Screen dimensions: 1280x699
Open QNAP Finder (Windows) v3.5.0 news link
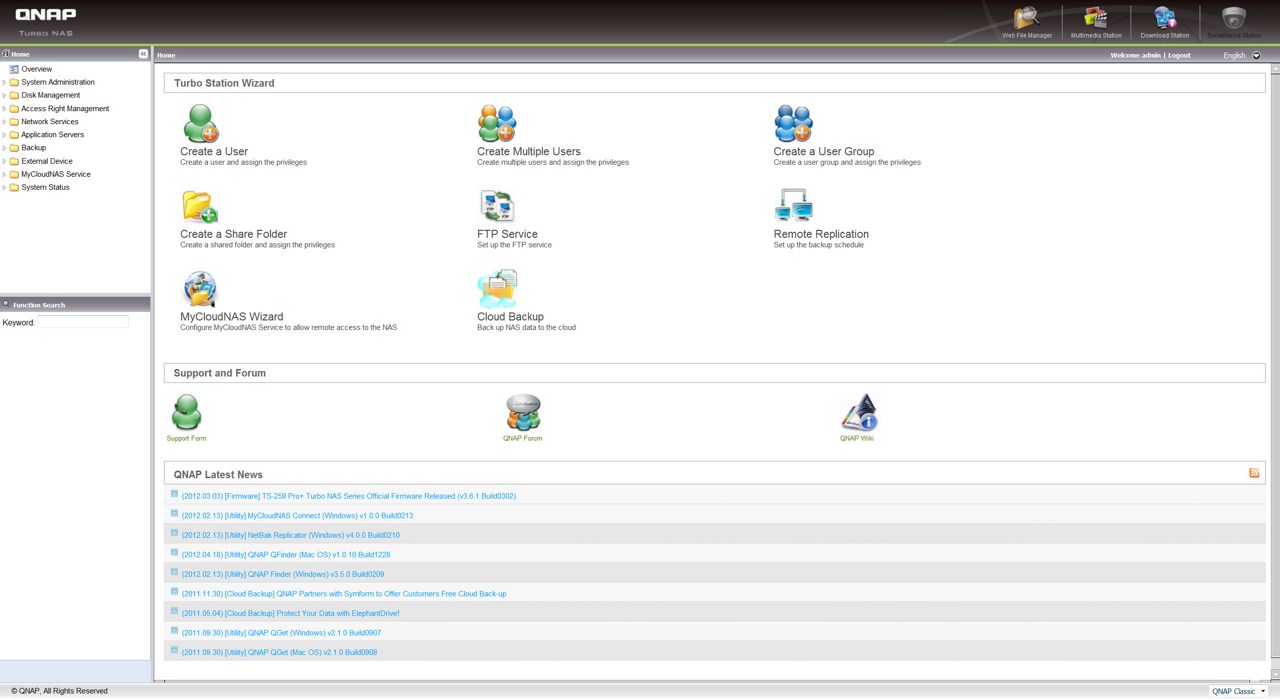(x=283, y=574)
